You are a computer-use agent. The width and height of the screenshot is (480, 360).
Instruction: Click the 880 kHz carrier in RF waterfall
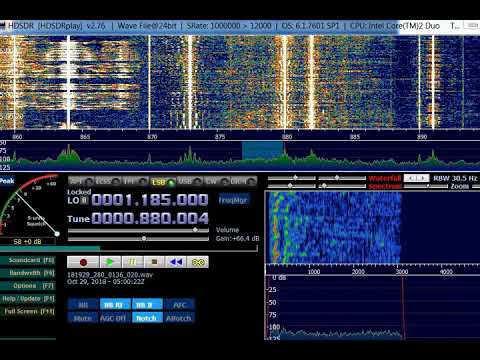(x=285, y=82)
